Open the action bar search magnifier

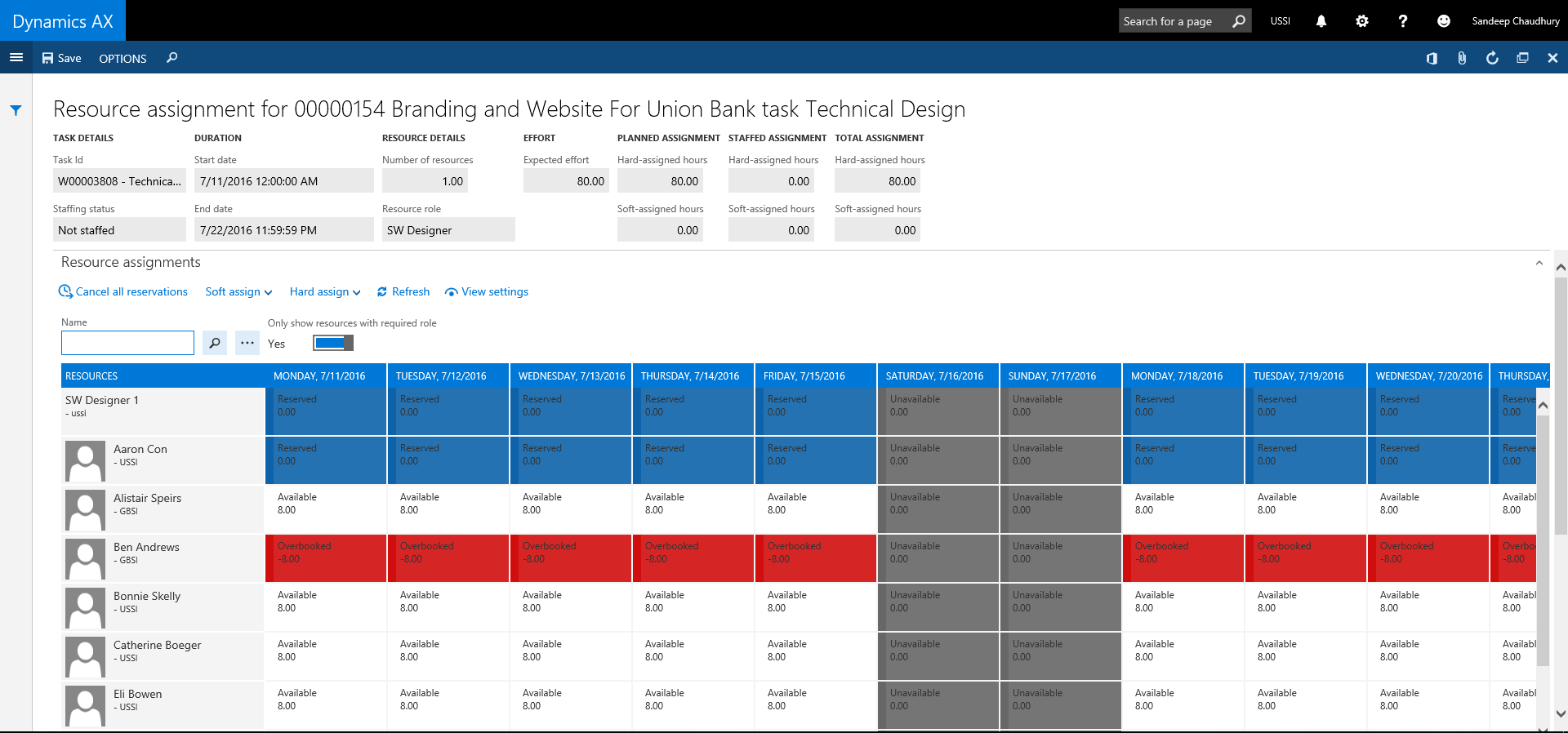(171, 58)
